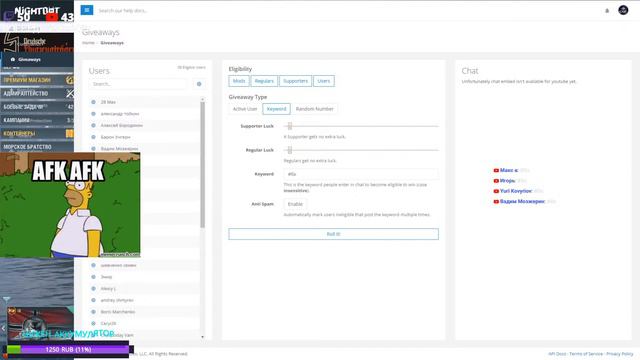Screen dimensions: 640x360
Task: Click chat user name Yuri Kovytov
Action: pos(516,191)
